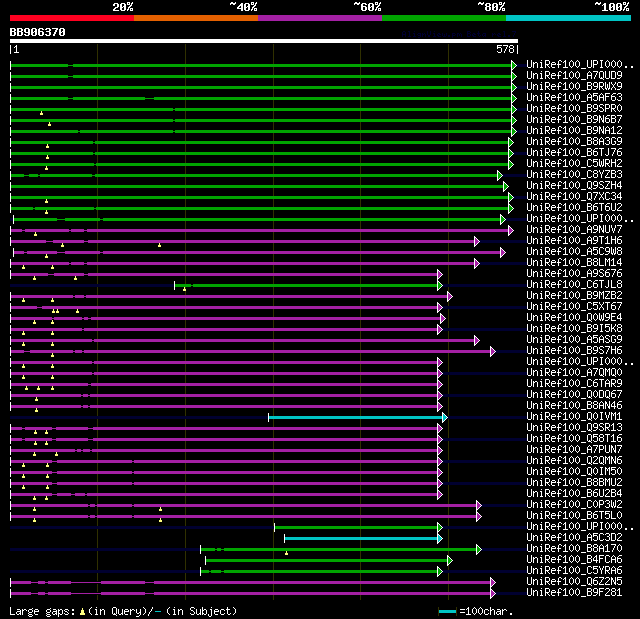
Task: Click the orange ~40% legend color bar
Action: pos(196,18)
